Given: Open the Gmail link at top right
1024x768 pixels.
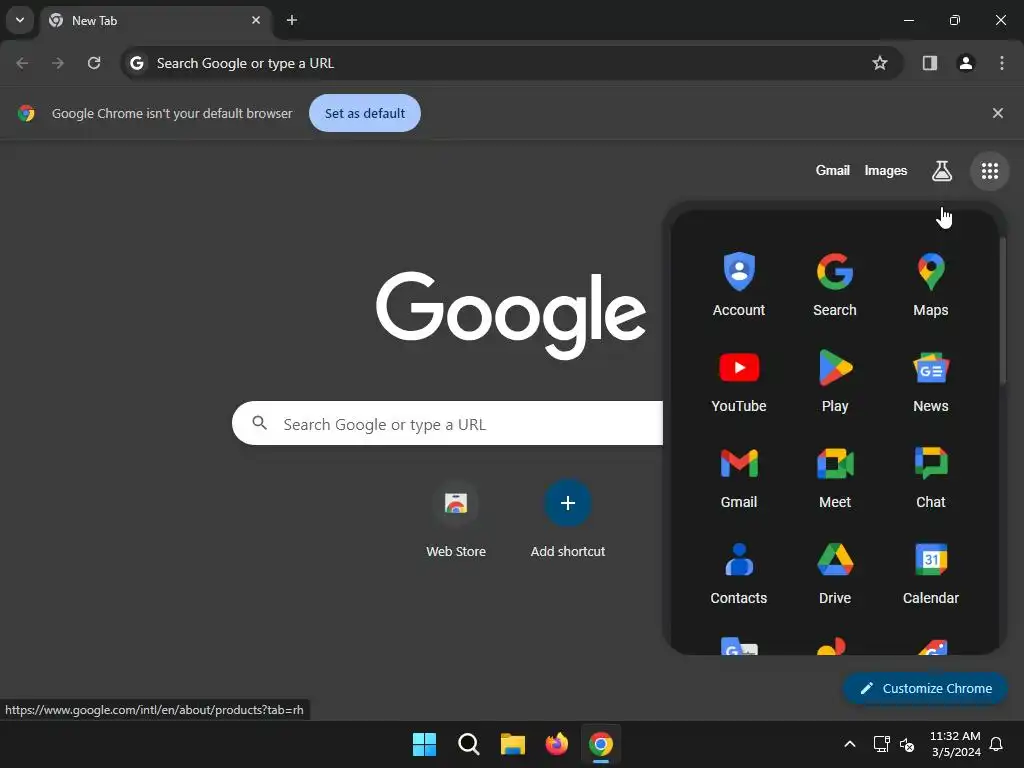Looking at the screenshot, I should 833,170.
